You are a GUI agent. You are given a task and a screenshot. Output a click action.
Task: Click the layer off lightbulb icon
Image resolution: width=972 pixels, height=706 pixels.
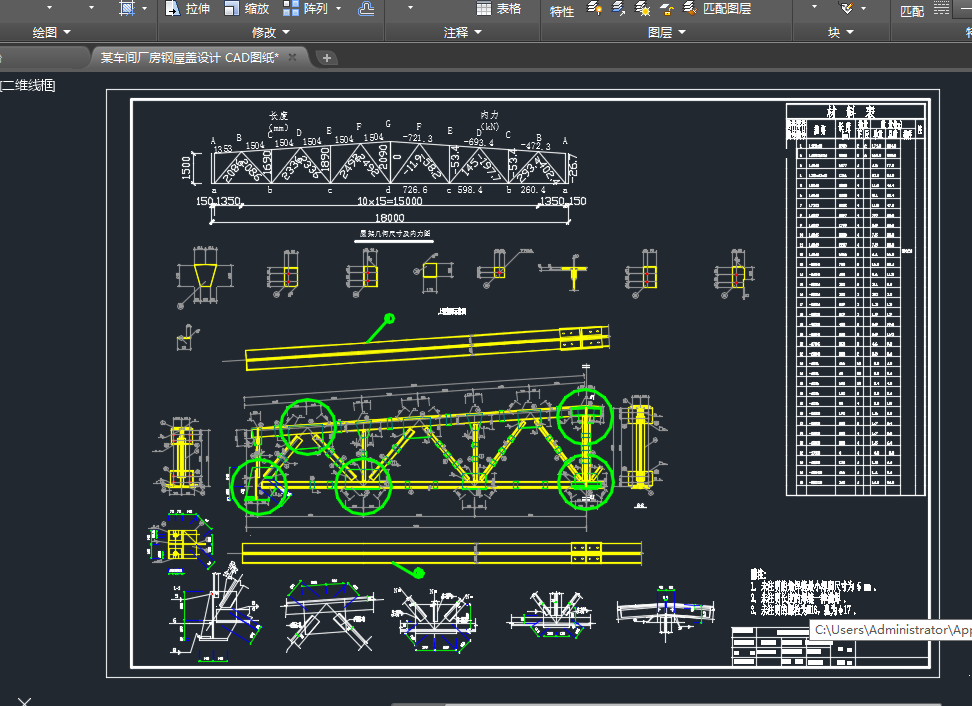point(594,8)
